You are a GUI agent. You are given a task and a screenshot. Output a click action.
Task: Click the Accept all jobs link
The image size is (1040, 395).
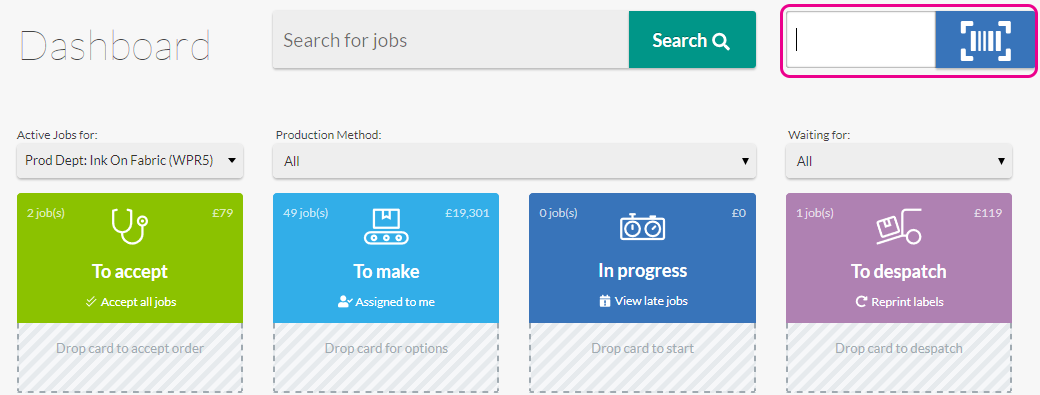coord(138,302)
